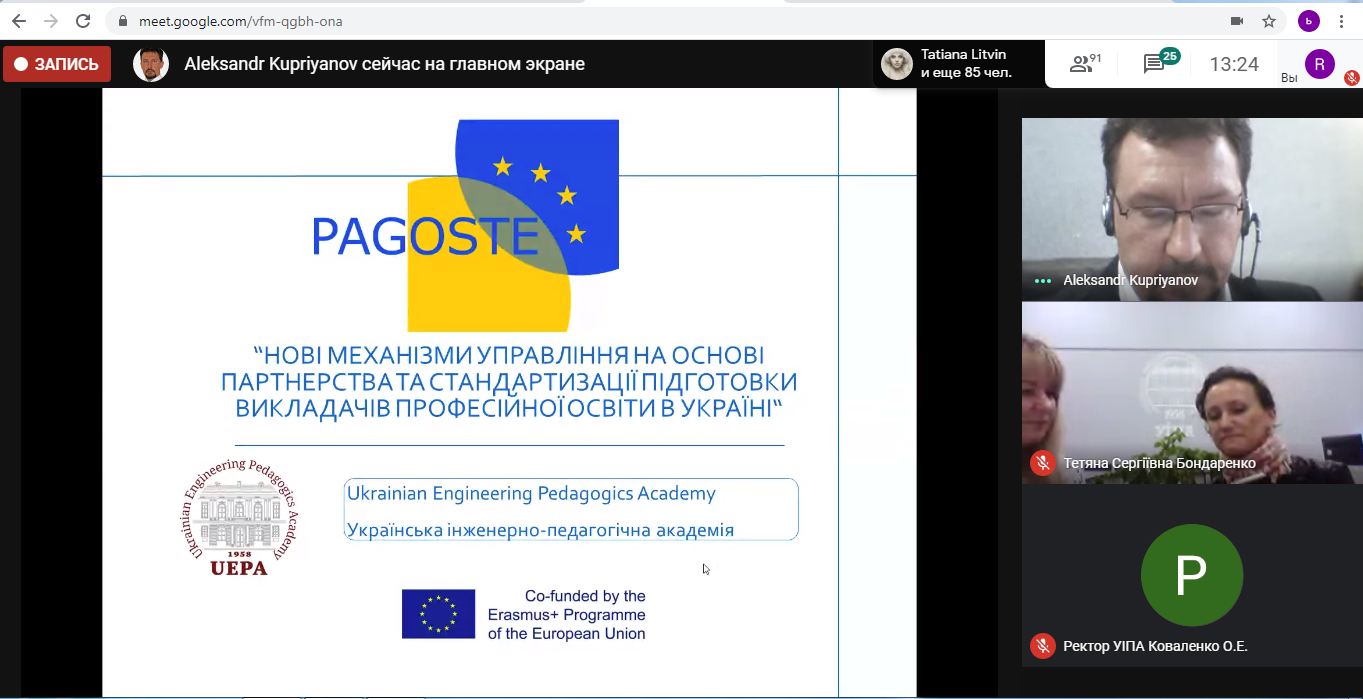
Task: Select Aleksandr Kupriyanov's video tile
Action: (1192, 209)
